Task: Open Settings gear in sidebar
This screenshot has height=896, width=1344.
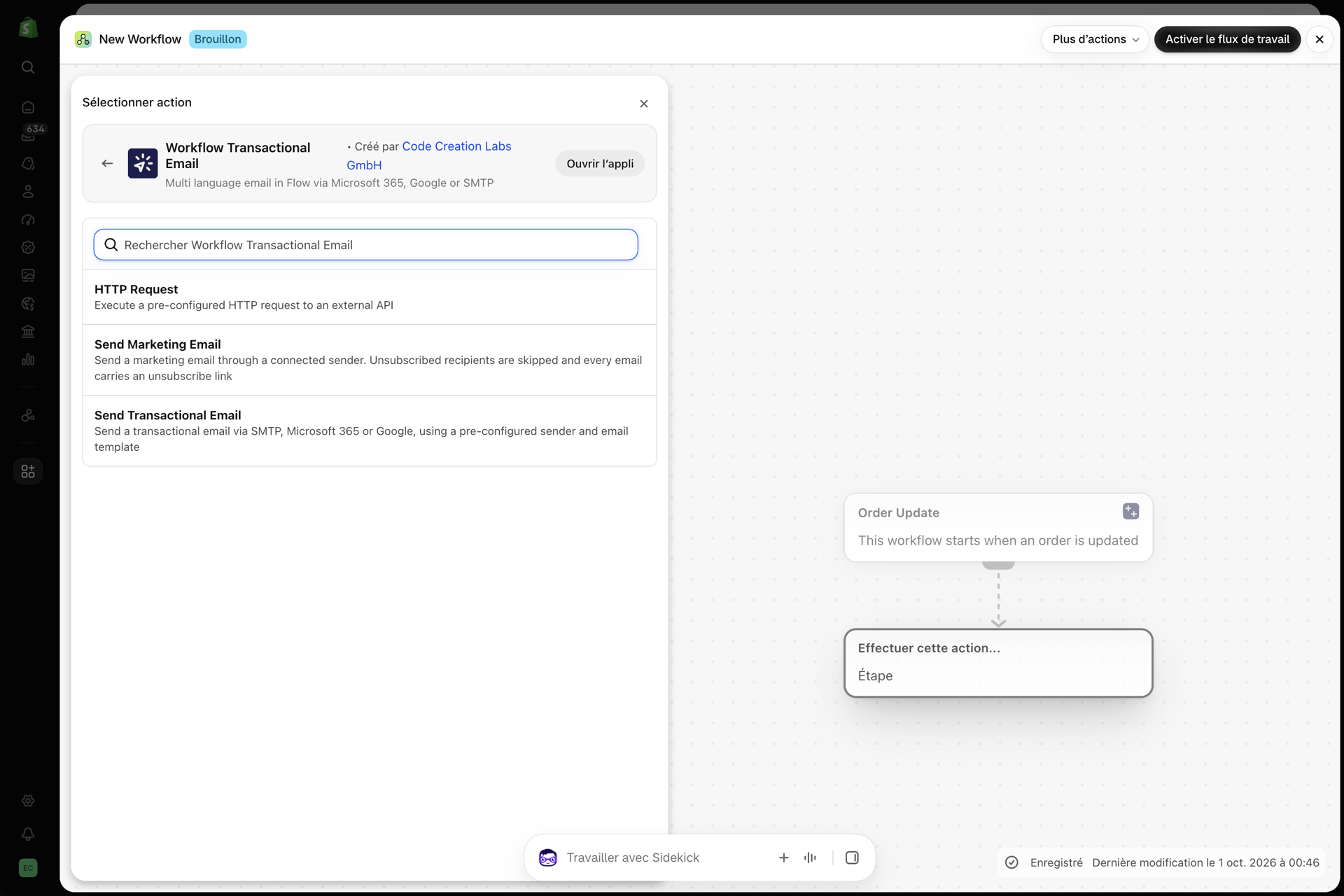Action: 28,801
